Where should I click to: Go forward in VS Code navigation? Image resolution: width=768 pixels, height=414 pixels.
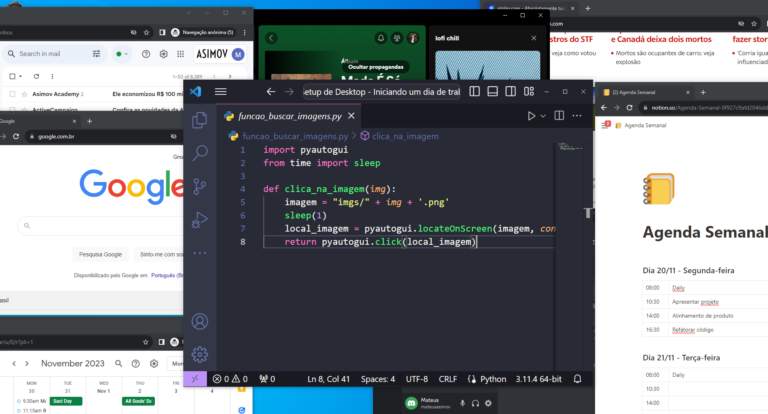289,92
